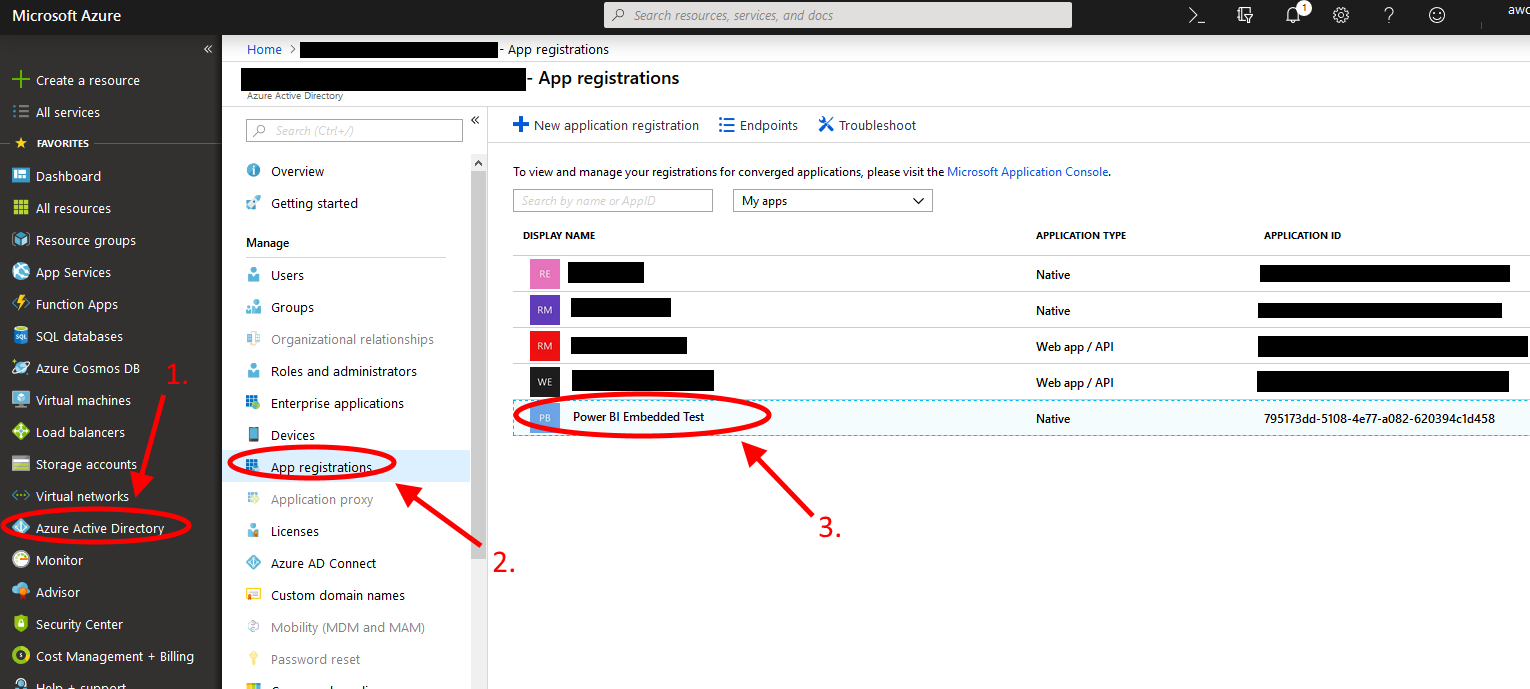Open portal settings gear icon
The width and height of the screenshot is (1530, 689).
coord(1341,15)
